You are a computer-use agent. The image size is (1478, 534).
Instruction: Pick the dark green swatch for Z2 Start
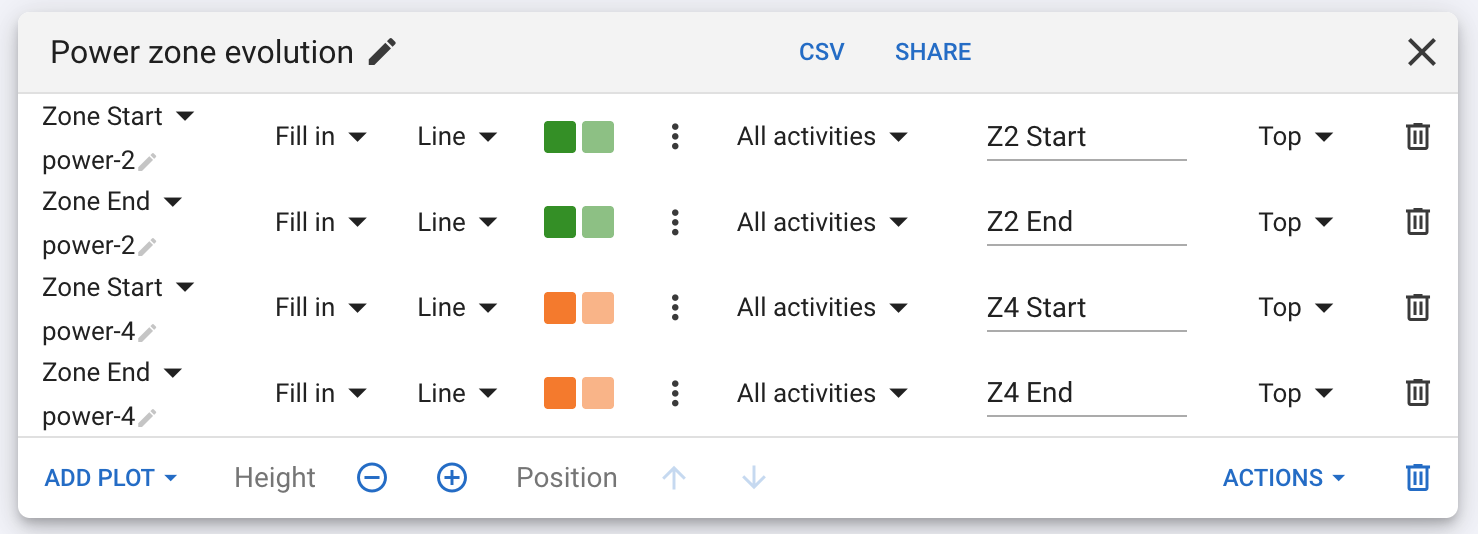tap(560, 137)
